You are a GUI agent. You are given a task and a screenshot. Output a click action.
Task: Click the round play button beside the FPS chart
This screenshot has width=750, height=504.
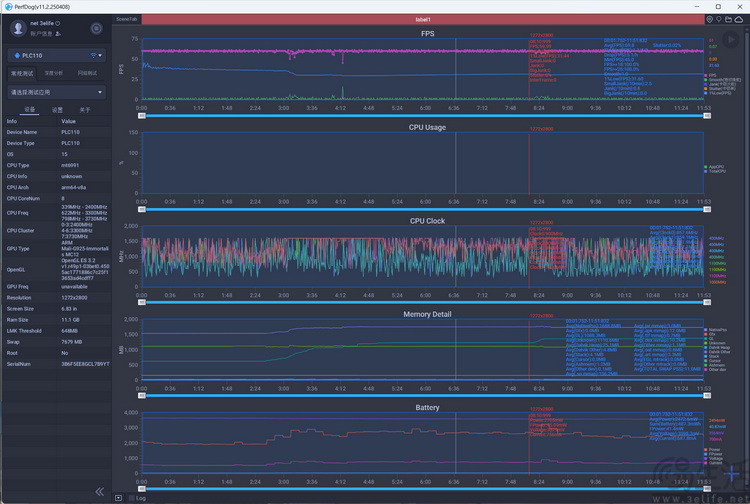coord(730,40)
